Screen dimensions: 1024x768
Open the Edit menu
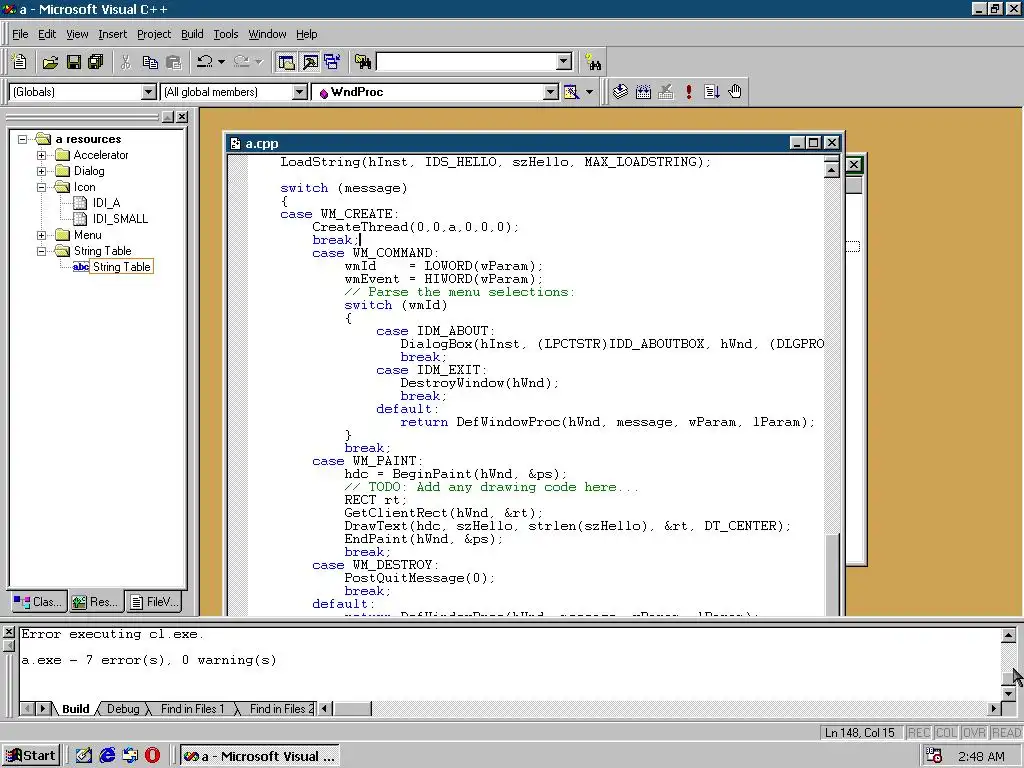pyautogui.click(x=47, y=34)
